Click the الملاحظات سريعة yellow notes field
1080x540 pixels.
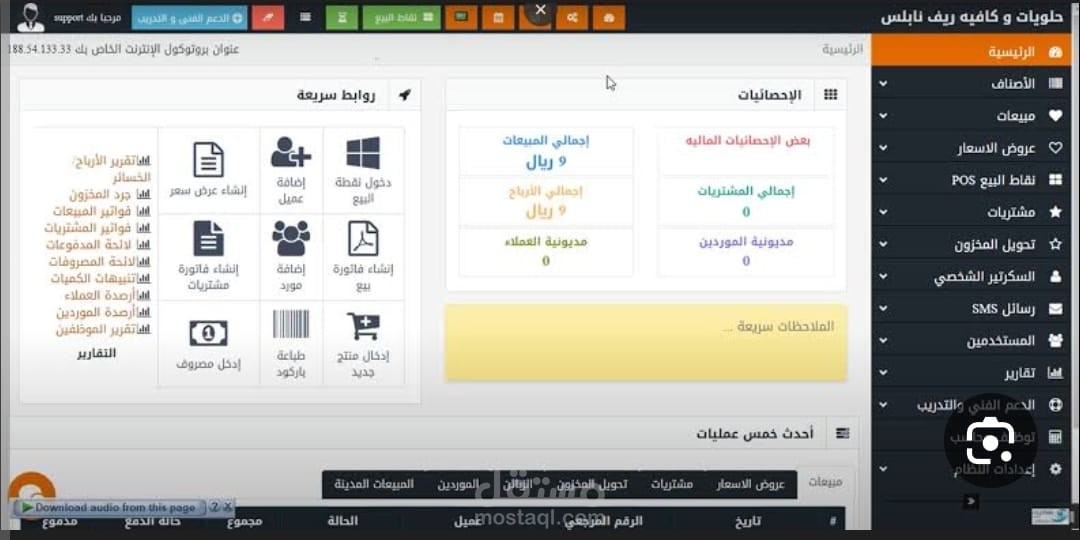[646, 342]
